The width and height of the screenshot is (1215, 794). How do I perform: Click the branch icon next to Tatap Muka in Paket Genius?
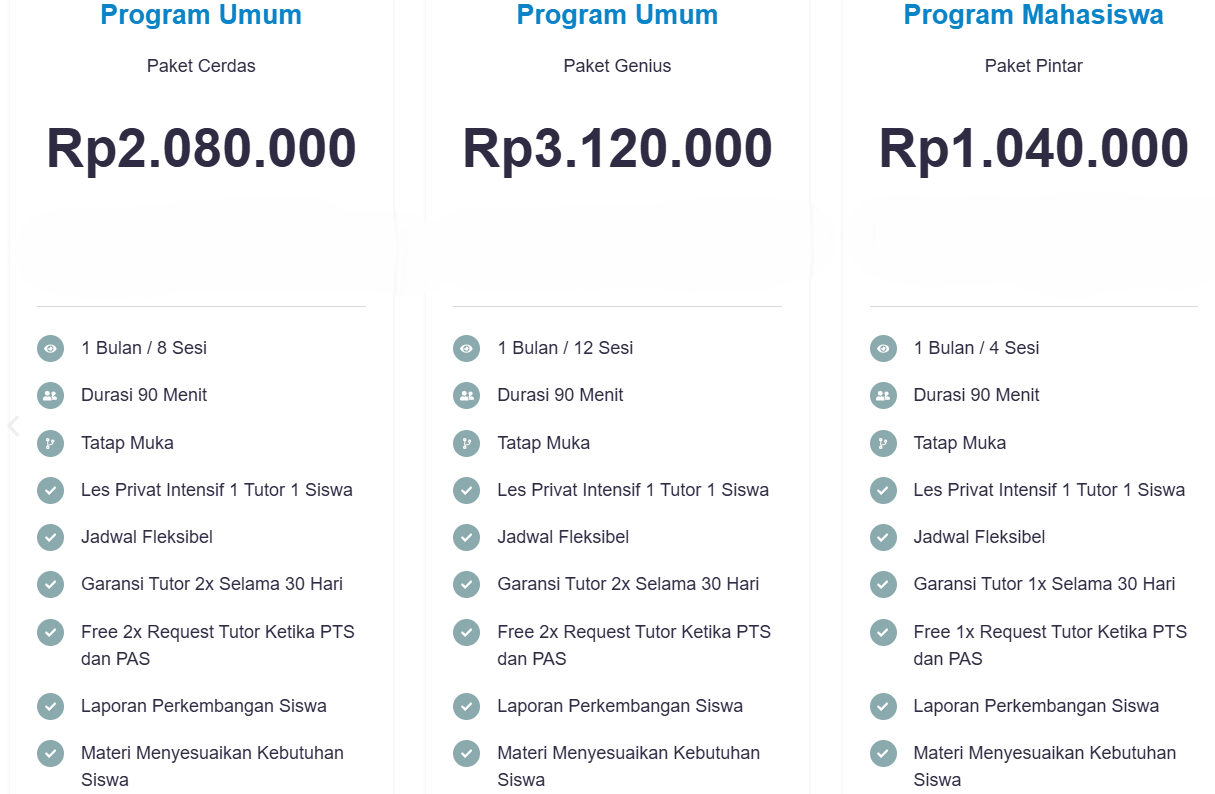pos(466,443)
